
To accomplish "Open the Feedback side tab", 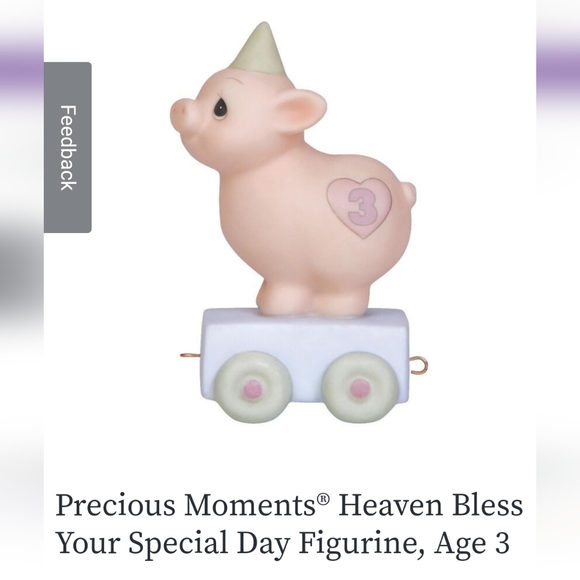I will pyautogui.click(x=68, y=147).
